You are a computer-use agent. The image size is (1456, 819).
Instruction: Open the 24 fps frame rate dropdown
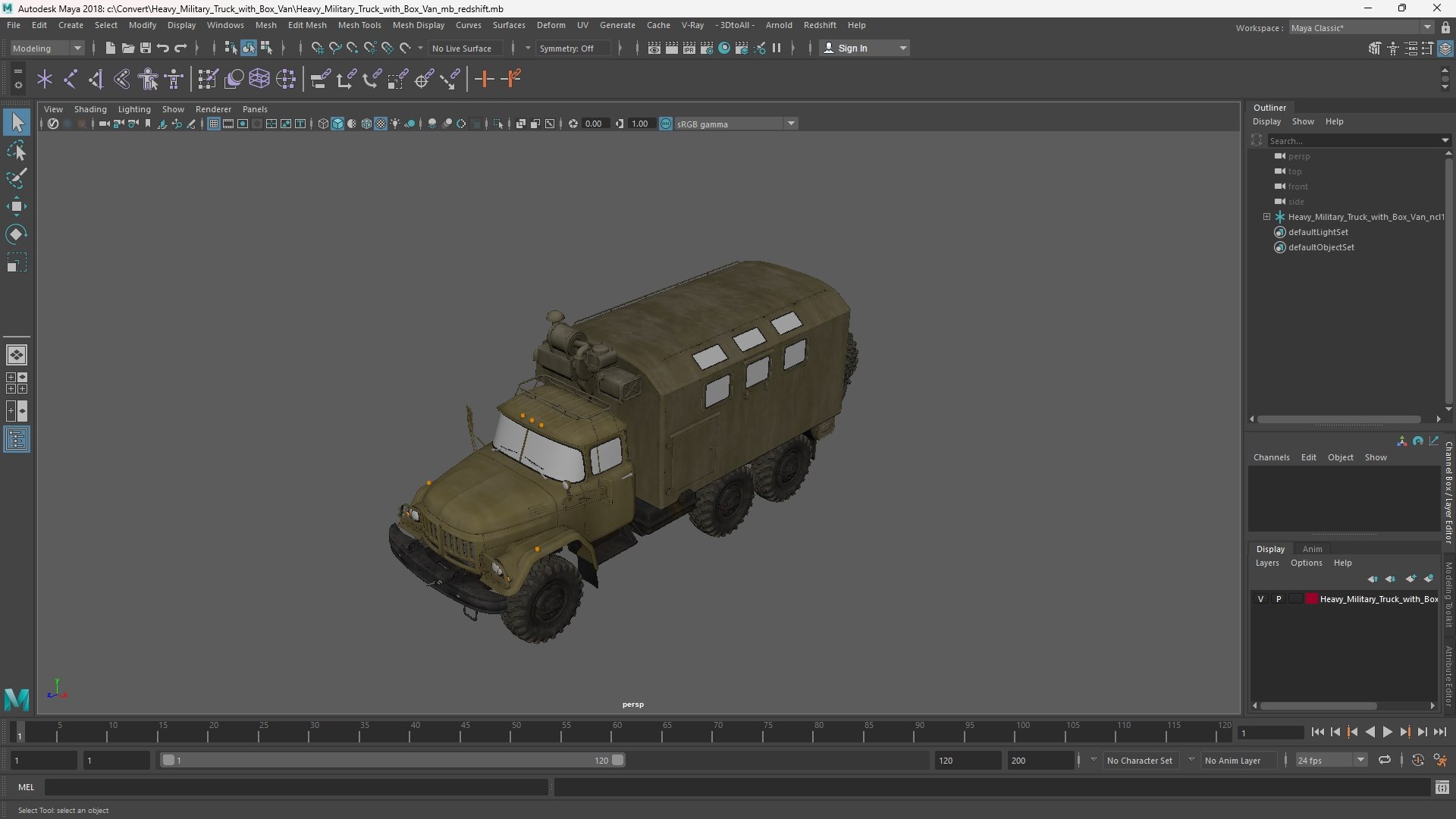tap(1331, 760)
